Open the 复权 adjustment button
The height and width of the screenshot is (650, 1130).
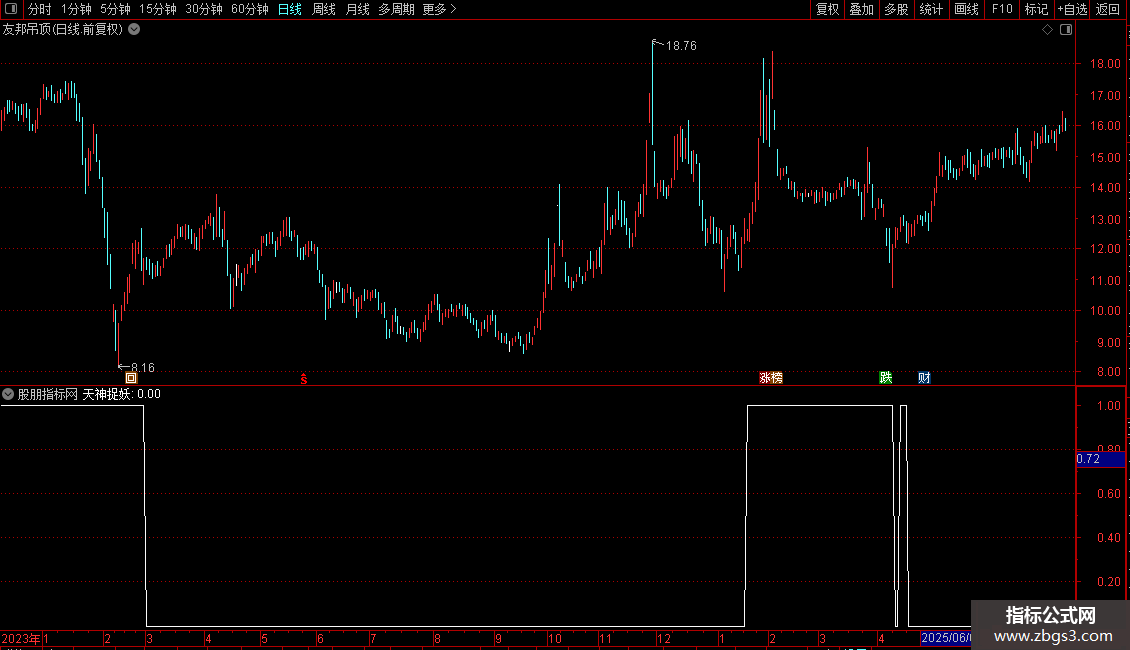point(827,9)
